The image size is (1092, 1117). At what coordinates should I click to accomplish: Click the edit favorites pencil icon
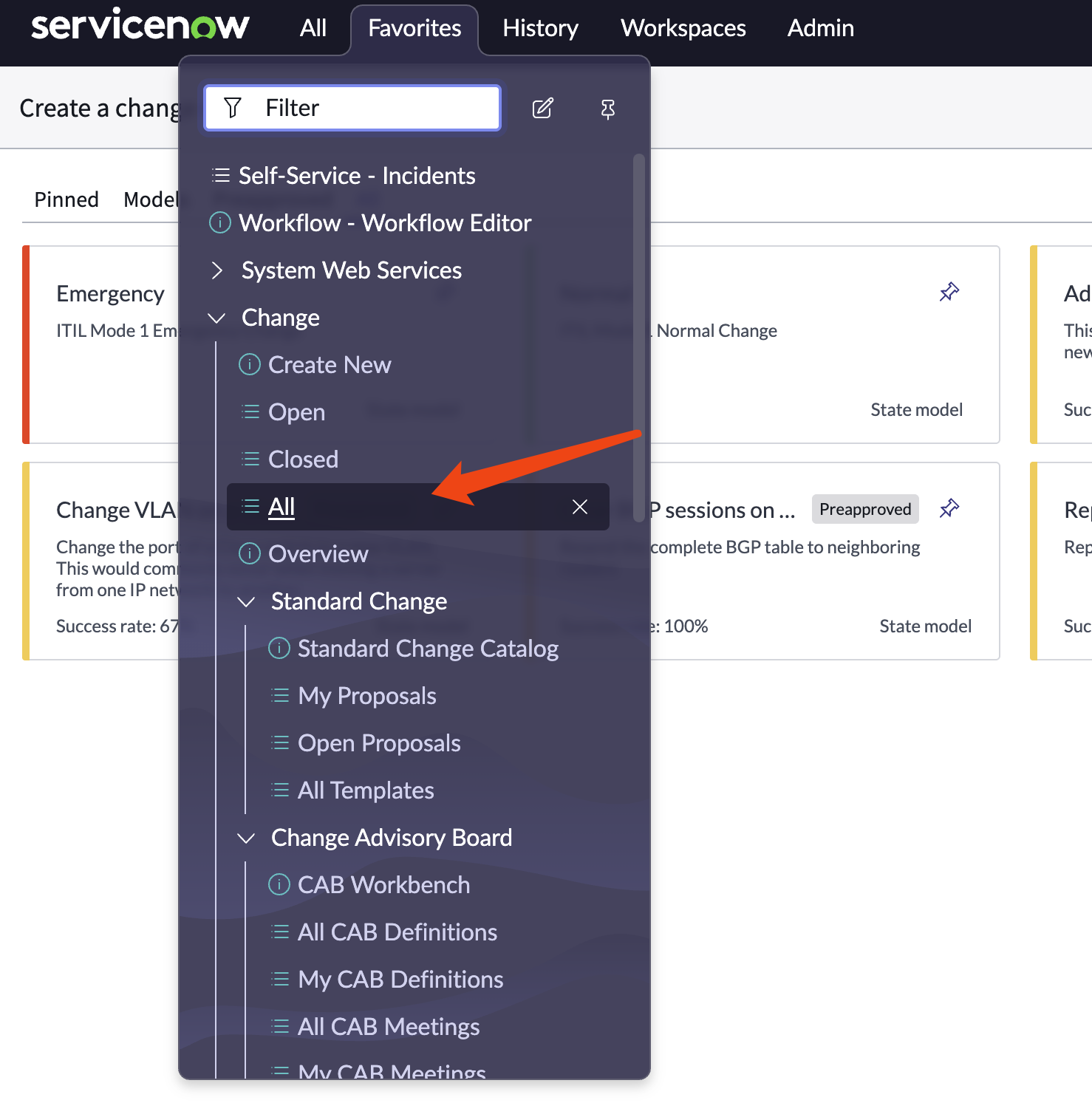542,109
